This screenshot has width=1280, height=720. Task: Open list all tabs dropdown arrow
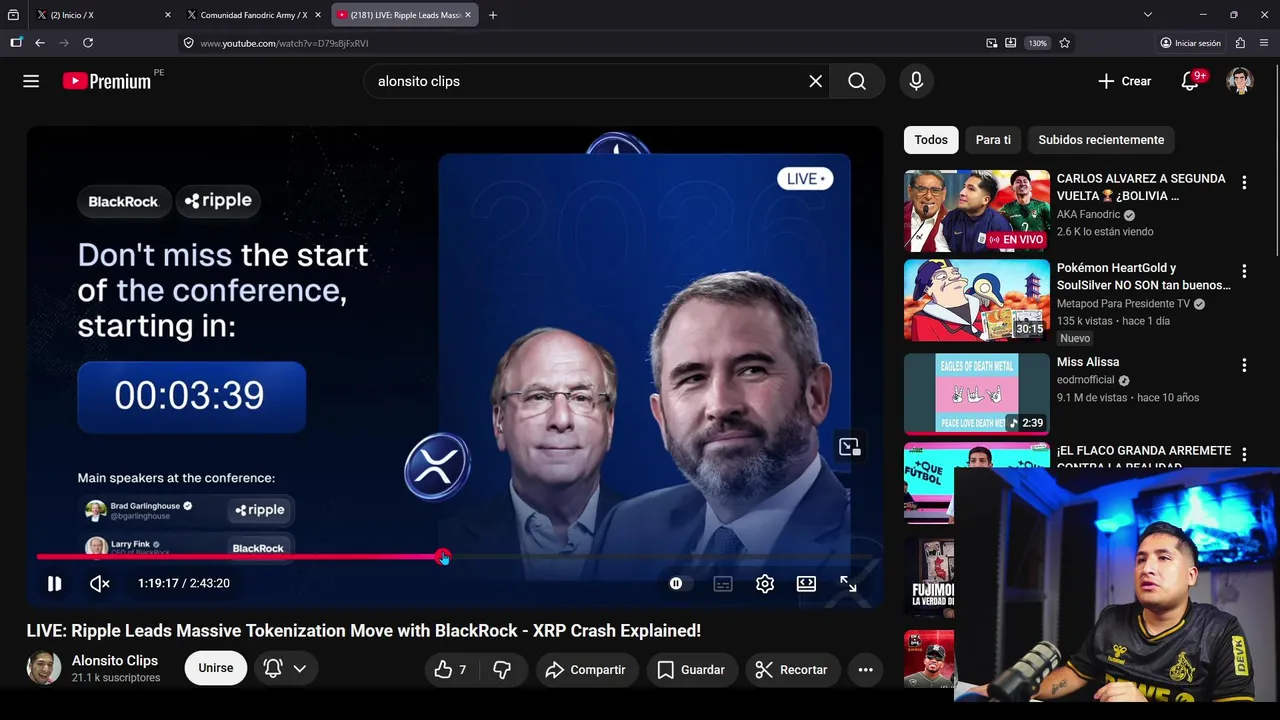[1148, 15]
